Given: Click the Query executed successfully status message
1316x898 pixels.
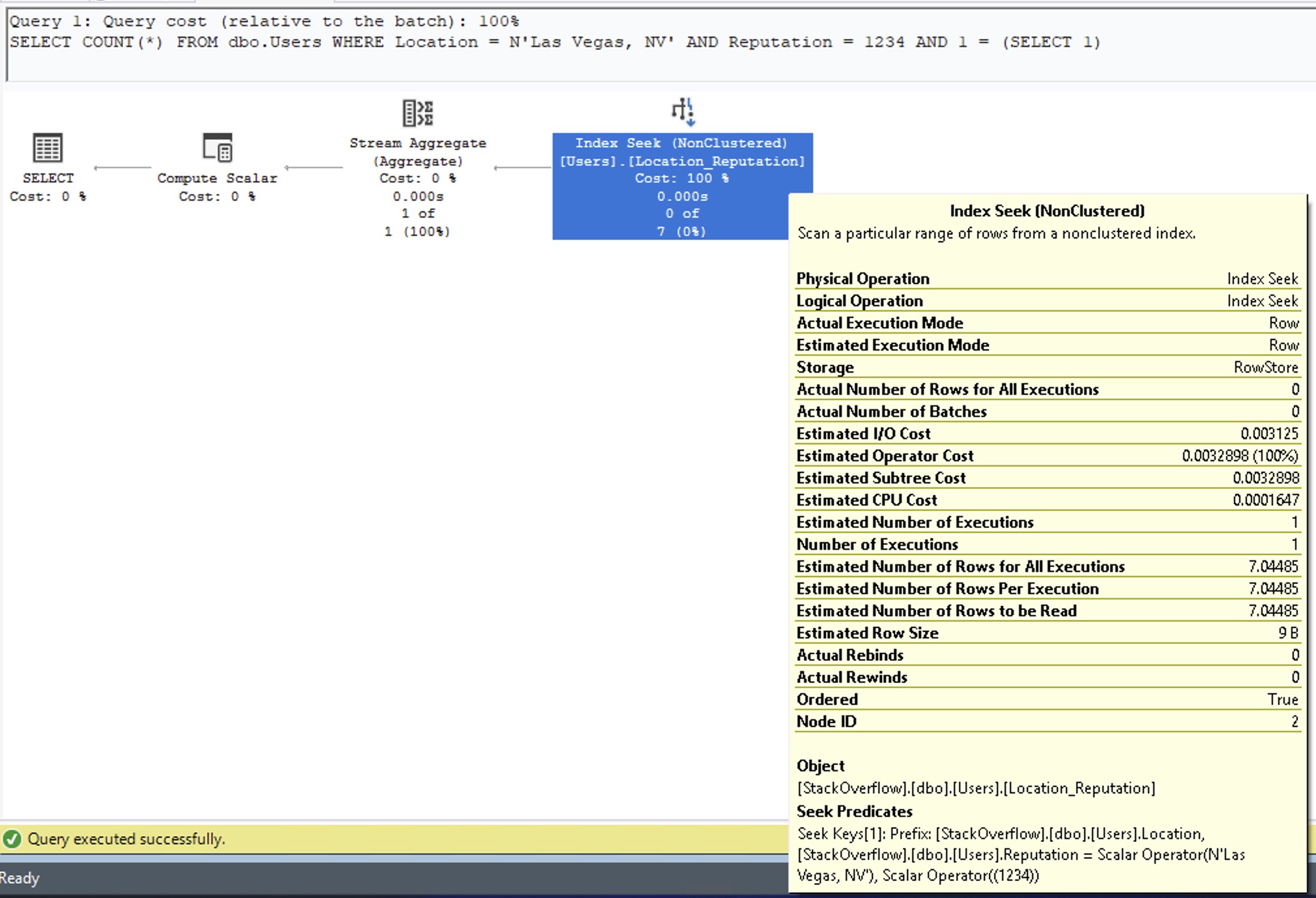Looking at the screenshot, I should pyautogui.click(x=126, y=839).
